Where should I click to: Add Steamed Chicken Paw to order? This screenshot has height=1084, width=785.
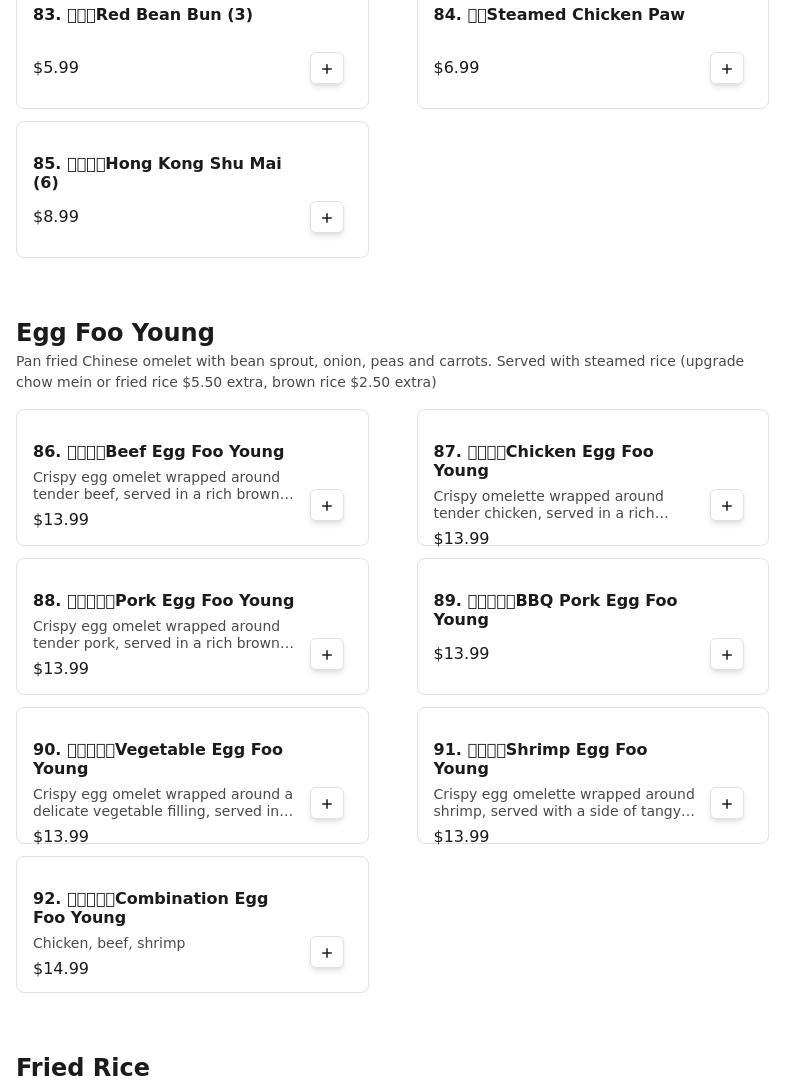click(727, 68)
